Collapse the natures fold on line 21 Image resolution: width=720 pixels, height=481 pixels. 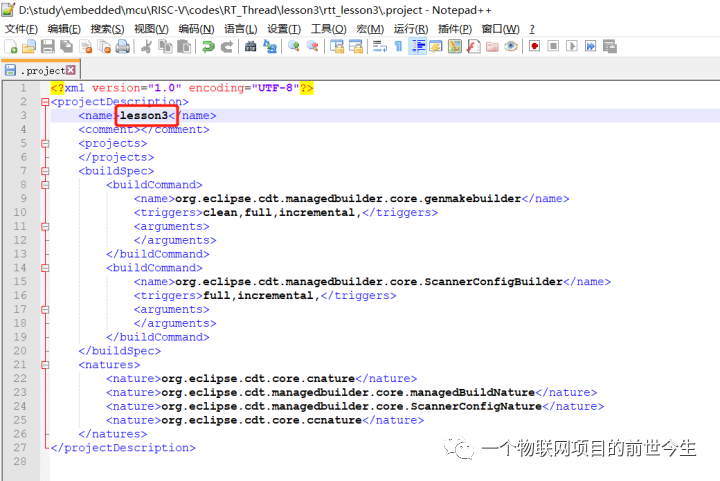[45, 365]
